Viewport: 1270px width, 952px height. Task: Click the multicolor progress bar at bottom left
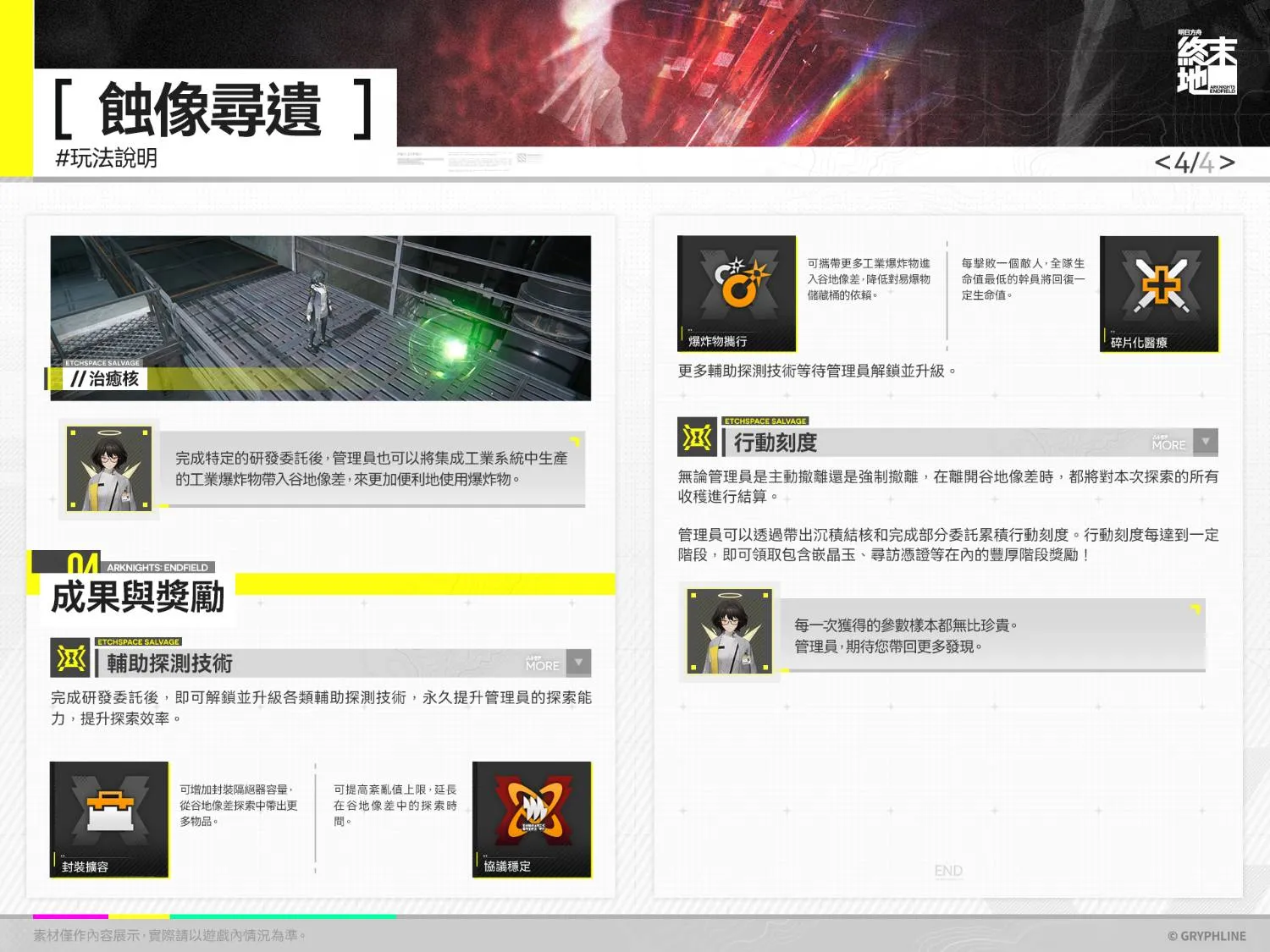213,916
